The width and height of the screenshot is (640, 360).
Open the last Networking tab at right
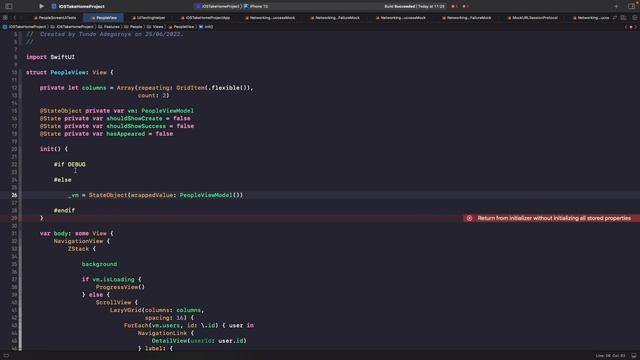(x=591, y=18)
